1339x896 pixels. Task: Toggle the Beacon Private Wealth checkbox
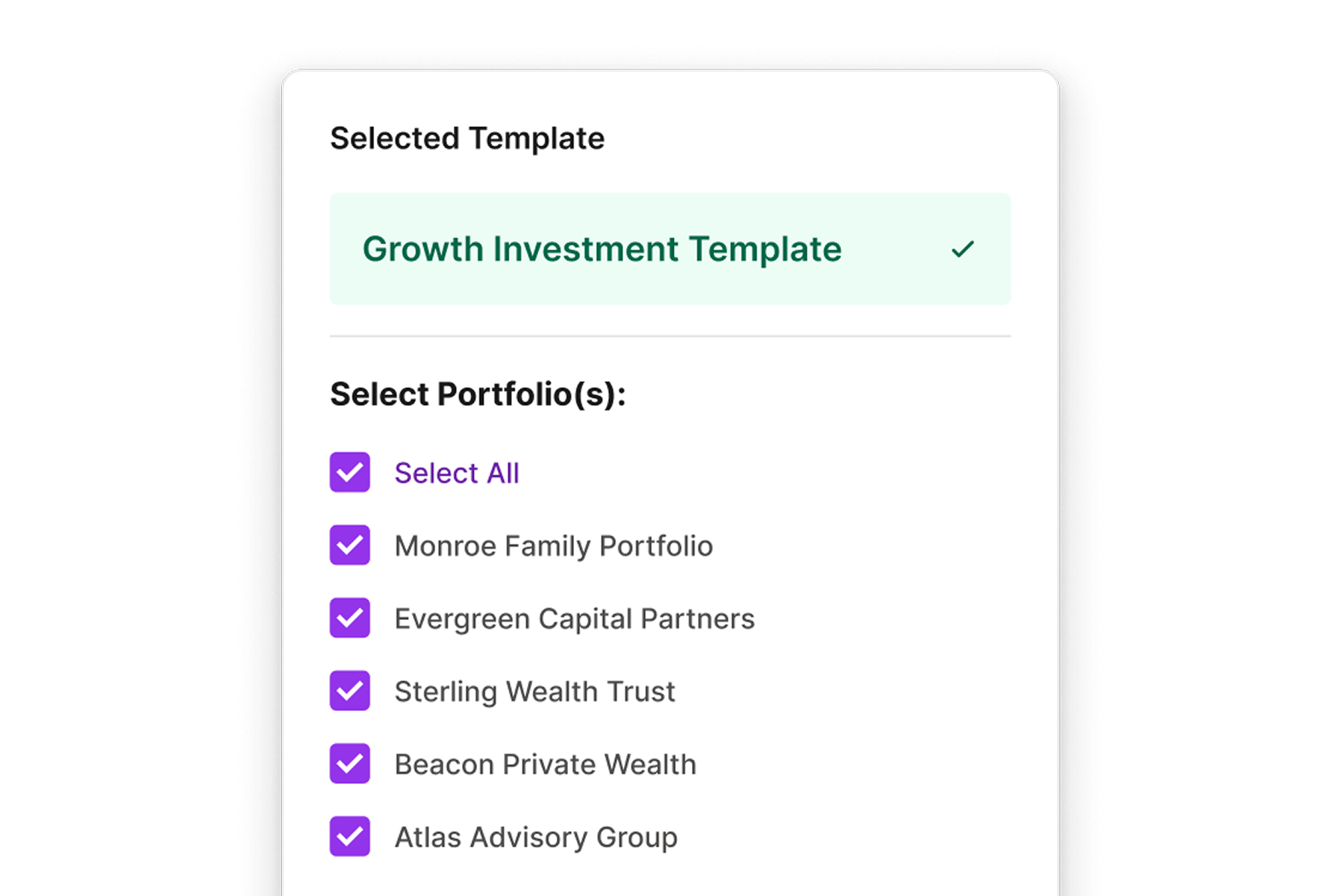(350, 764)
